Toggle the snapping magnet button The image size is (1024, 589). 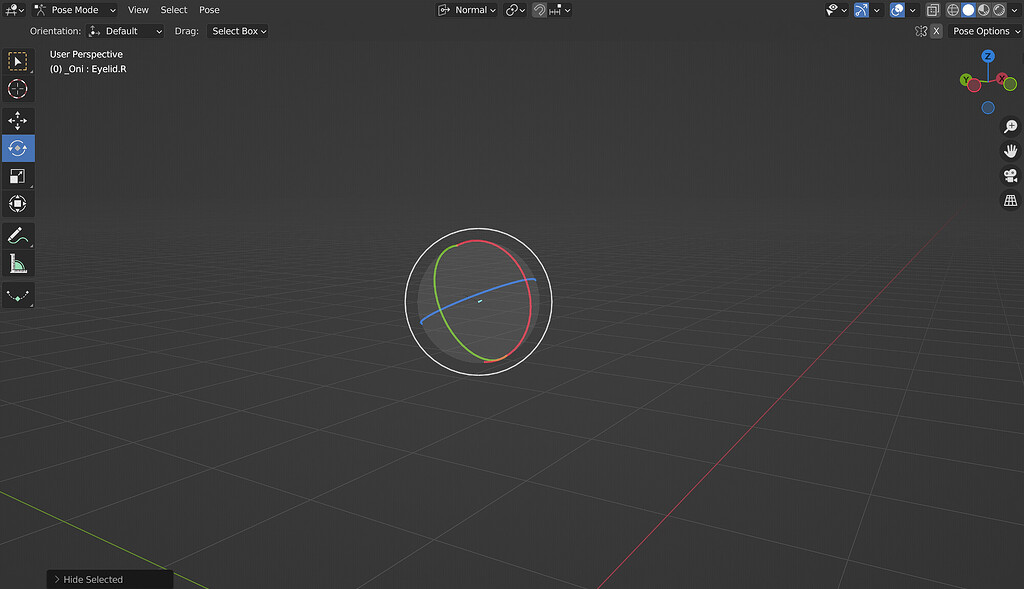point(539,10)
